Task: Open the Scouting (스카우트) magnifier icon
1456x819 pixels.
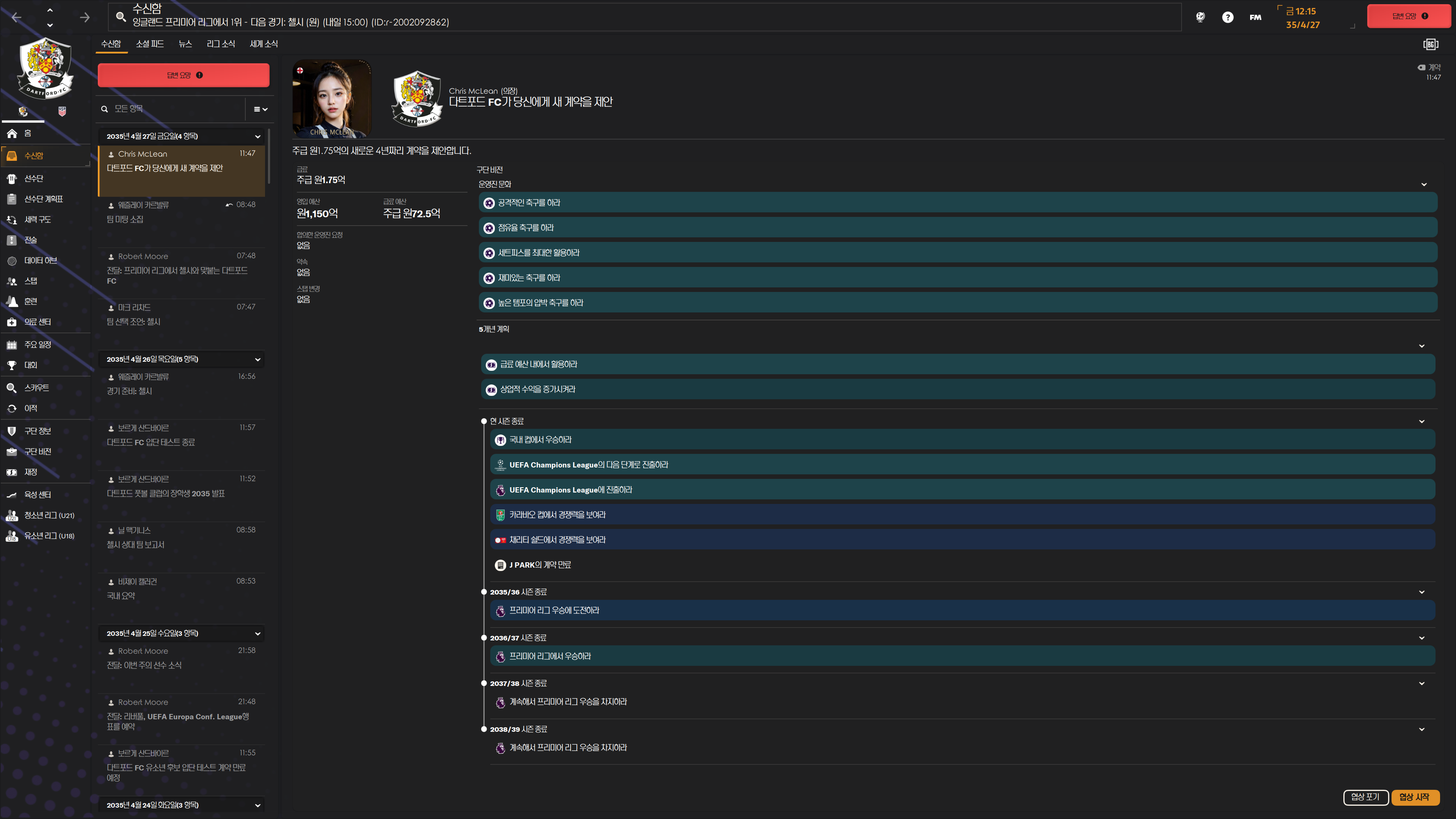Action: 12,388
